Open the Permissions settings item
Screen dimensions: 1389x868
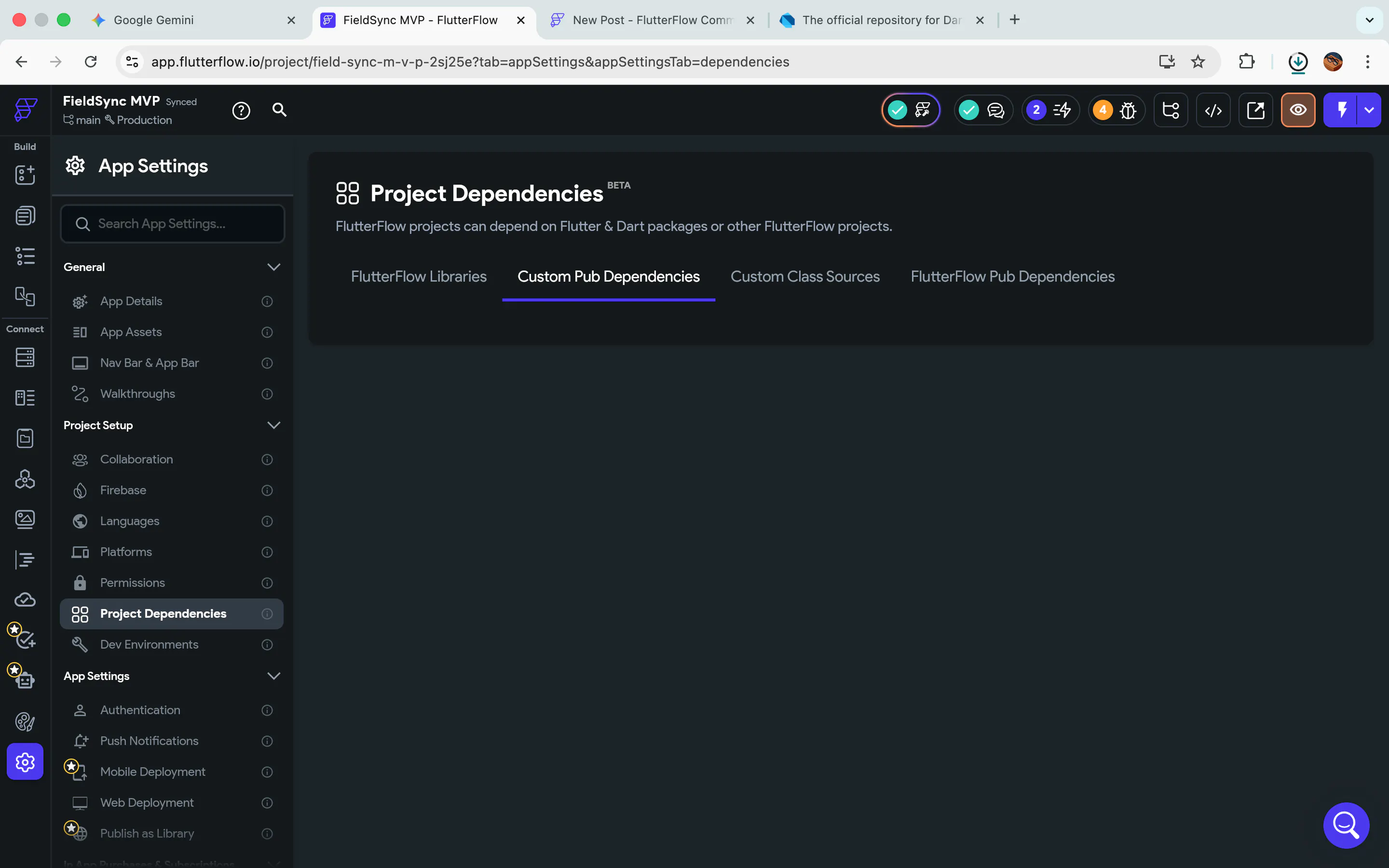click(172, 583)
